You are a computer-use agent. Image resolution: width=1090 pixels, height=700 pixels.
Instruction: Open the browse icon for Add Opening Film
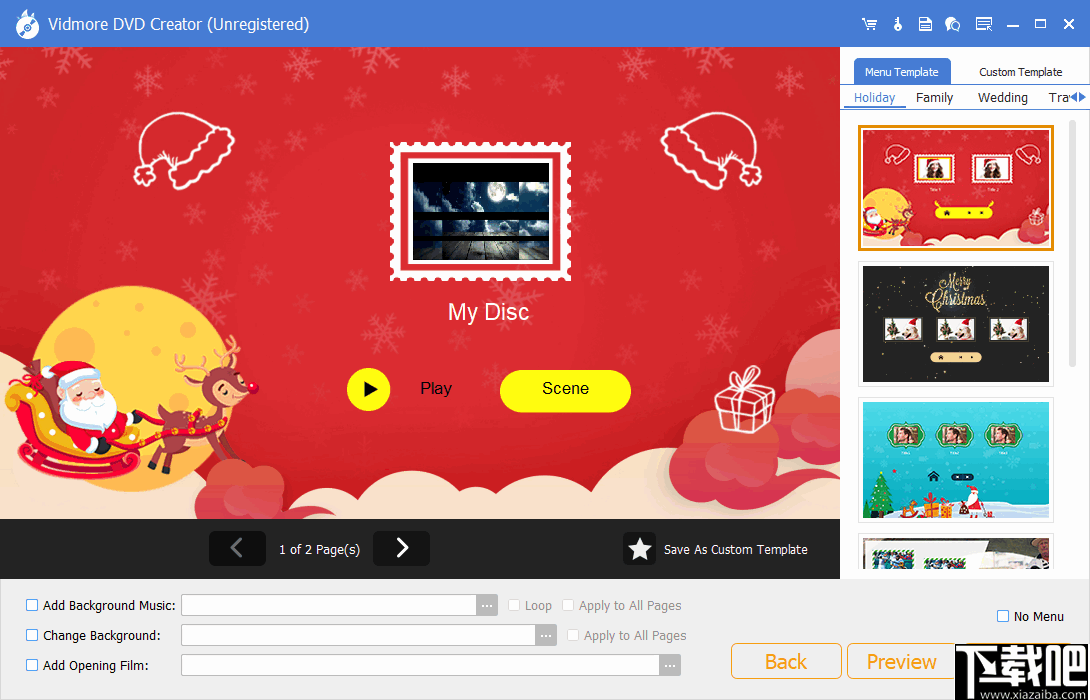pyautogui.click(x=670, y=664)
